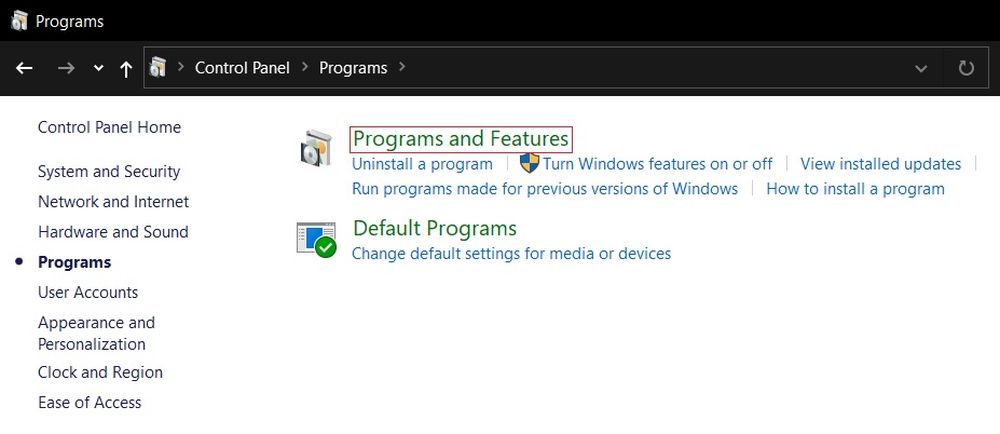Go to System and Security category
Viewport: 1000px width, 434px height.
click(109, 171)
